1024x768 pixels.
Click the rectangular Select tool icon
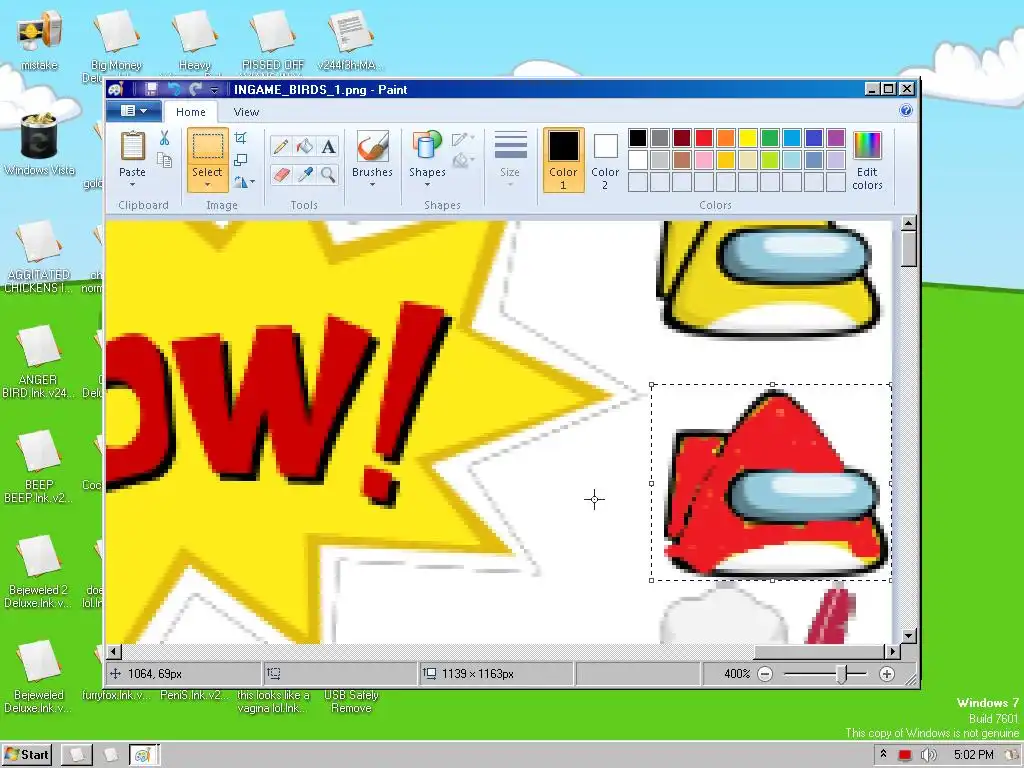point(208,146)
